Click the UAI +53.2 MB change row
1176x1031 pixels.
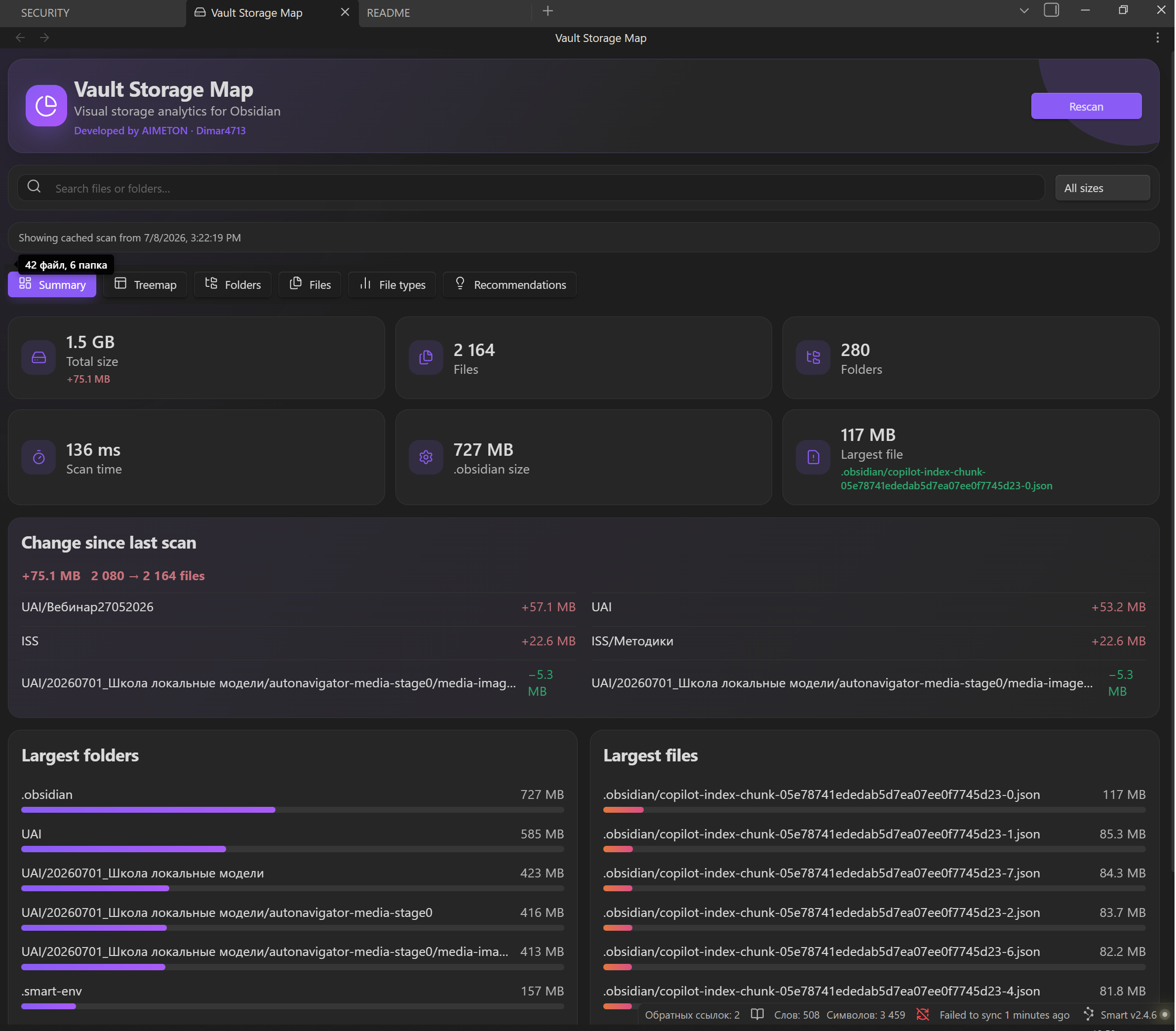[x=868, y=607]
